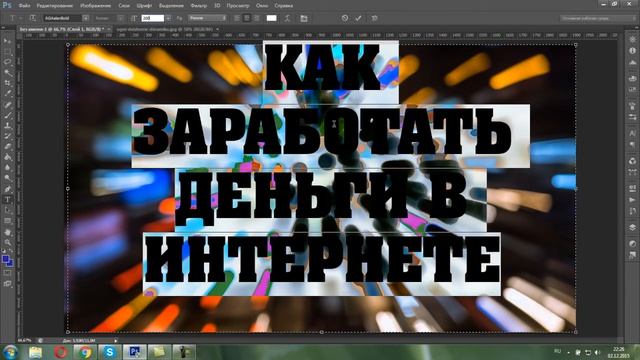Select the Magic Wand tool
This screenshot has height=360, width=640.
pos(7,73)
